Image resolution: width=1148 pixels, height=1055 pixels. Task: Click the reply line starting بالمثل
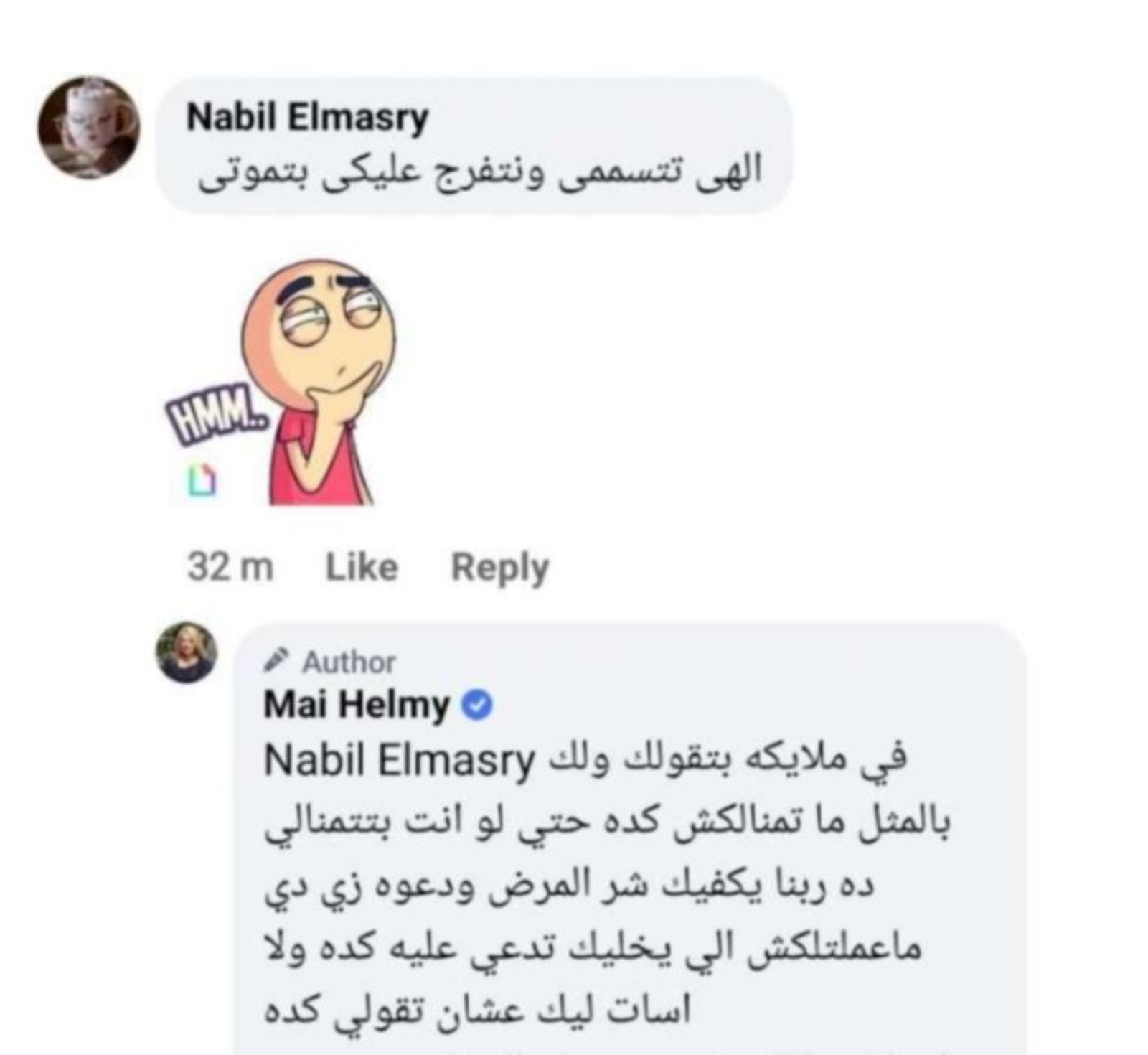coord(607,822)
